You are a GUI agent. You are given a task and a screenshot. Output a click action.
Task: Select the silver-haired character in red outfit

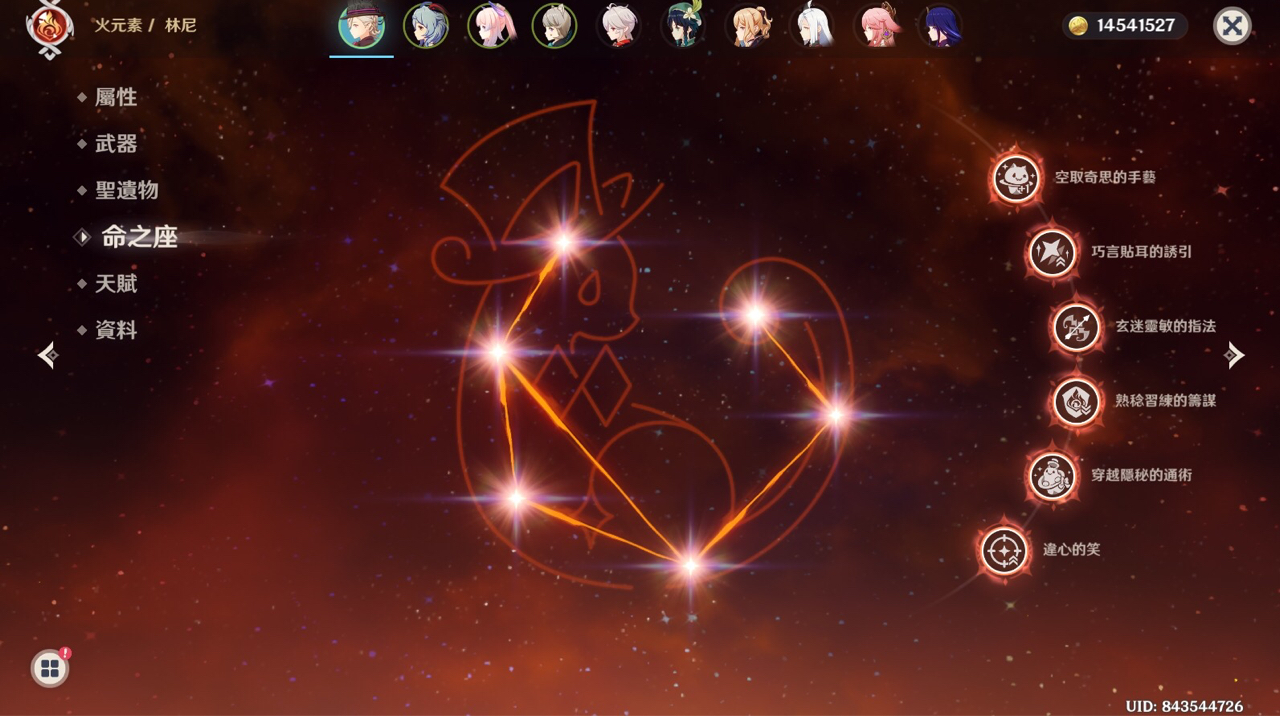[619, 26]
